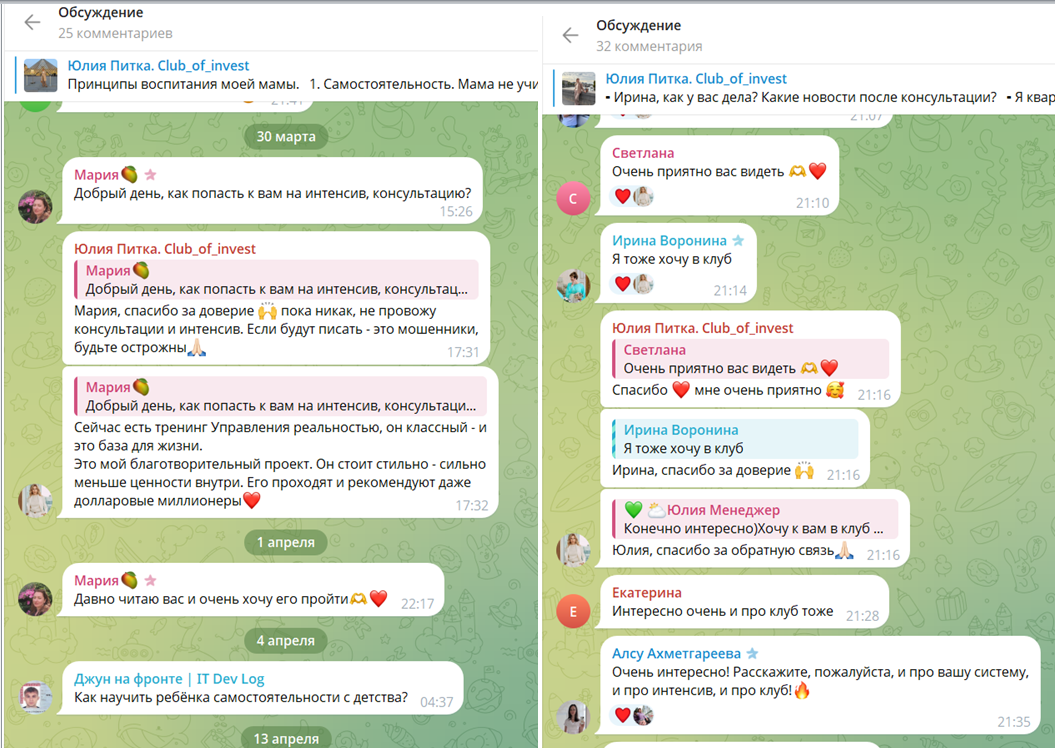The height and width of the screenshot is (748, 1055).
Task: Open pinned post thumbnail in right discussion
Action: point(579,88)
